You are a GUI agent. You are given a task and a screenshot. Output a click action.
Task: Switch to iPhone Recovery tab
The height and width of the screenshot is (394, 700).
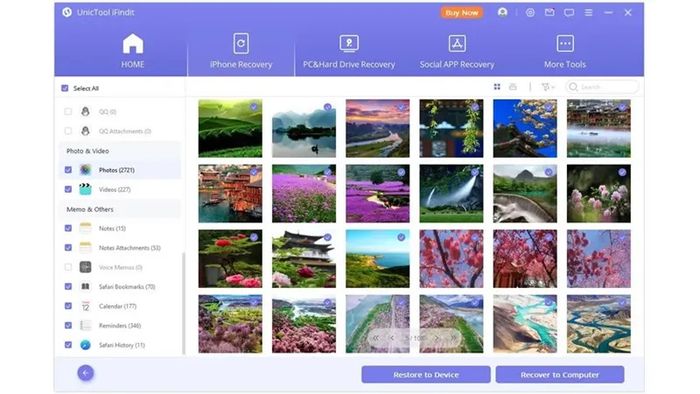(241, 51)
